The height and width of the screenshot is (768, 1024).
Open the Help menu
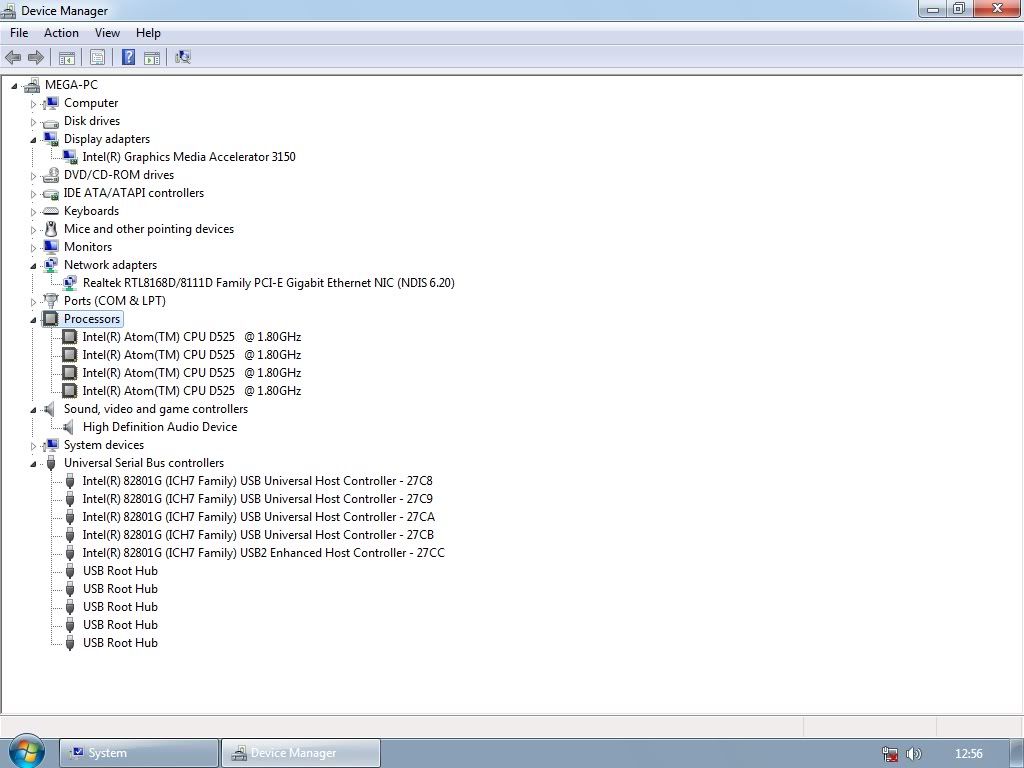pos(148,33)
